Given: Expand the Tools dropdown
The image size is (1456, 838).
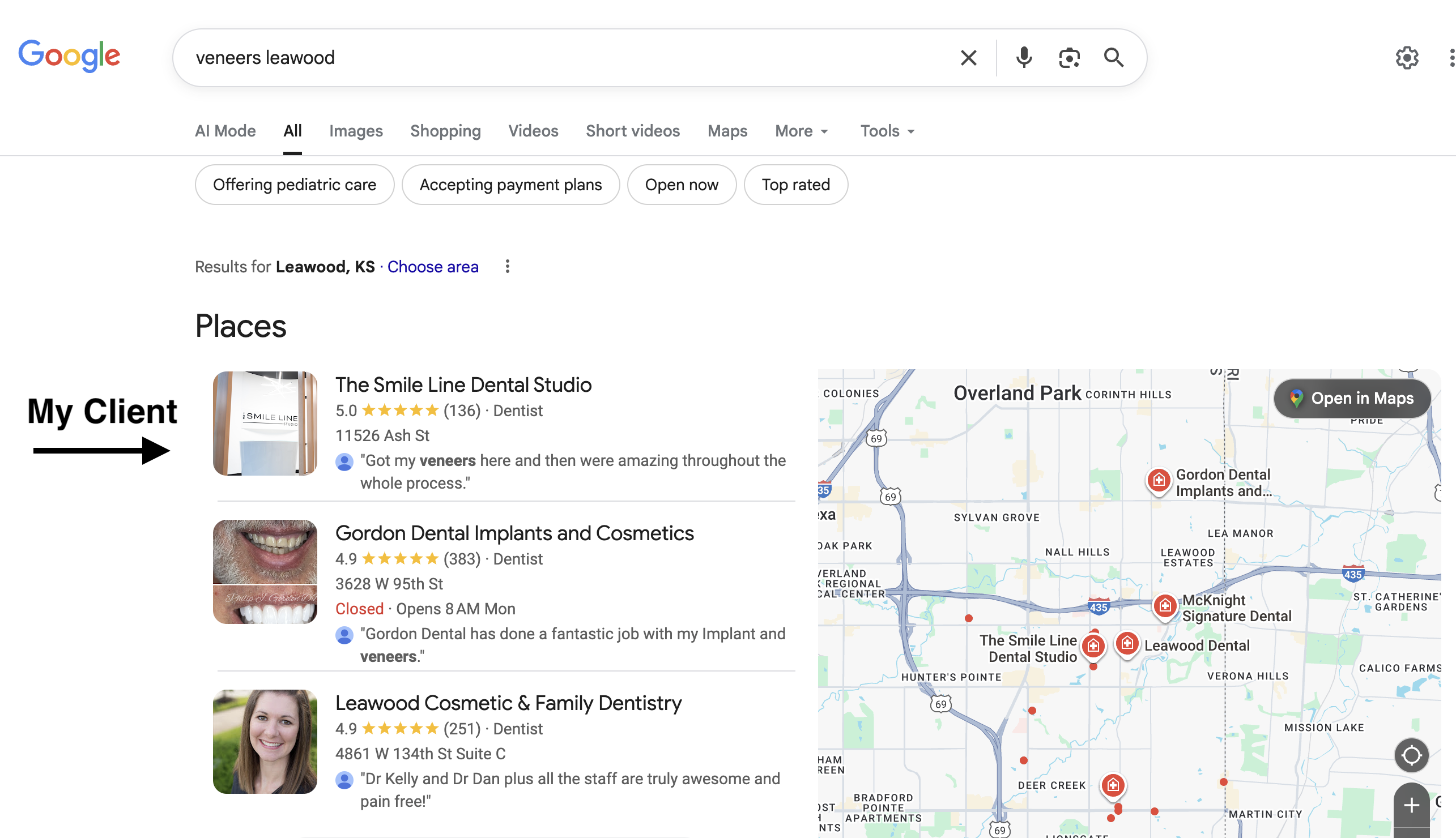Looking at the screenshot, I should click(x=887, y=131).
